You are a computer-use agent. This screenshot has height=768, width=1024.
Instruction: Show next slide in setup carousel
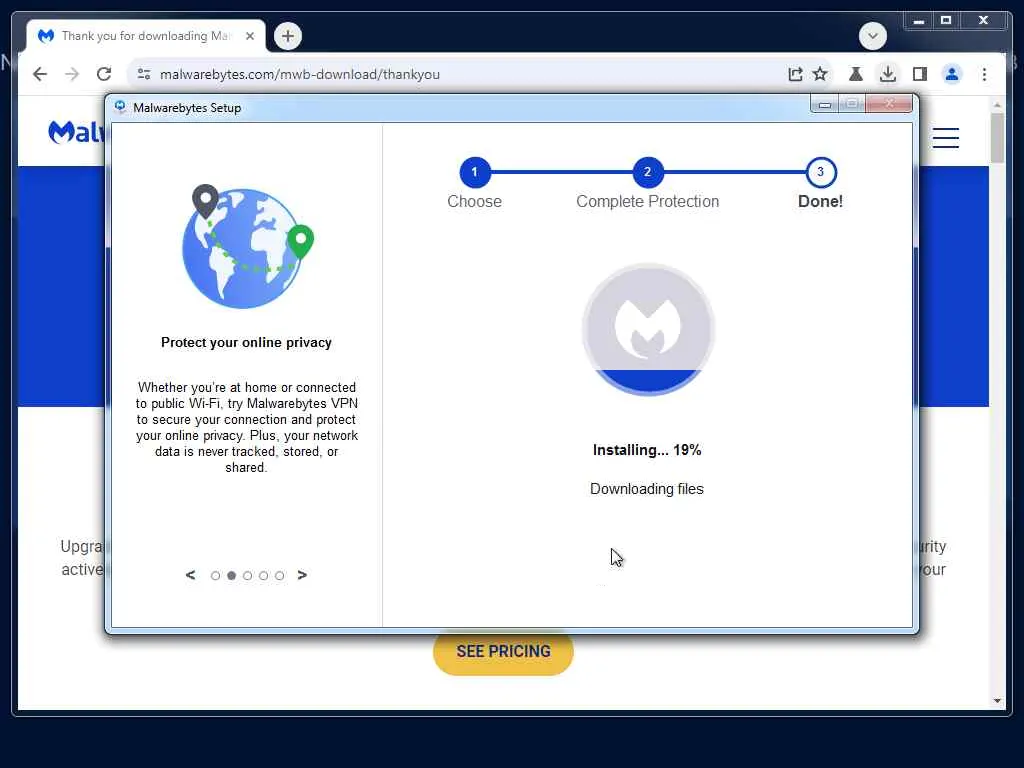302,575
